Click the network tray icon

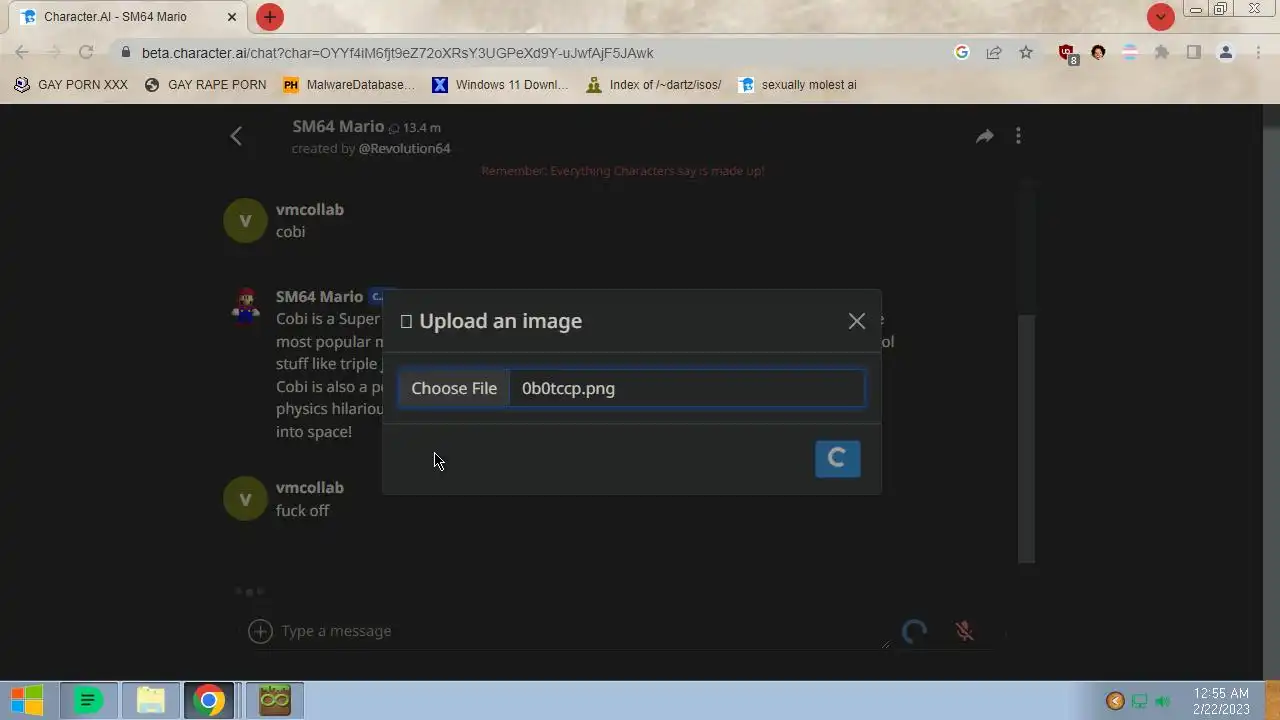point(1139,701)
